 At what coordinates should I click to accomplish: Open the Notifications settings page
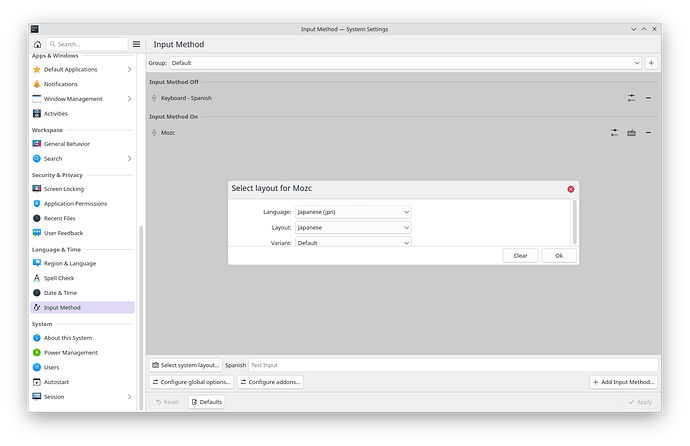tap(82, 84)
